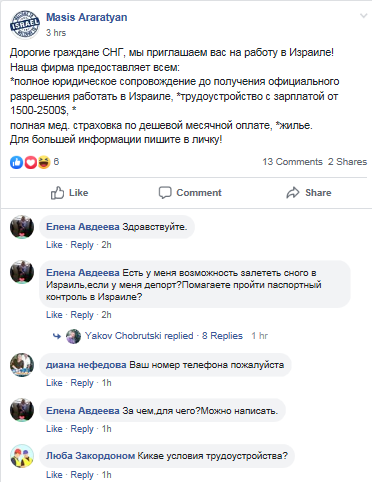Click the Comment speech bubble button

coord(190,193)
